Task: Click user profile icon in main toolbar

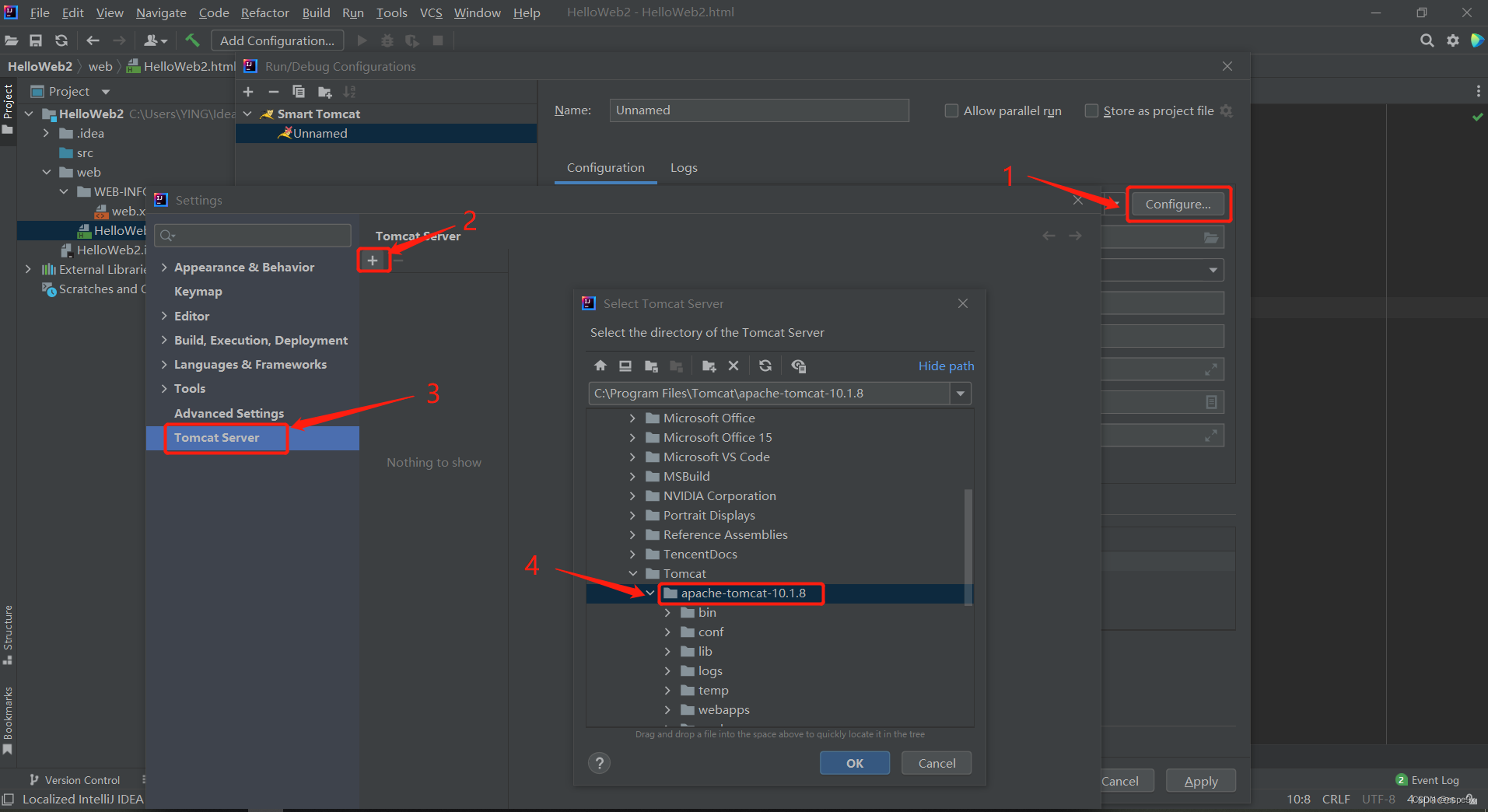Action: pos(154,40)
